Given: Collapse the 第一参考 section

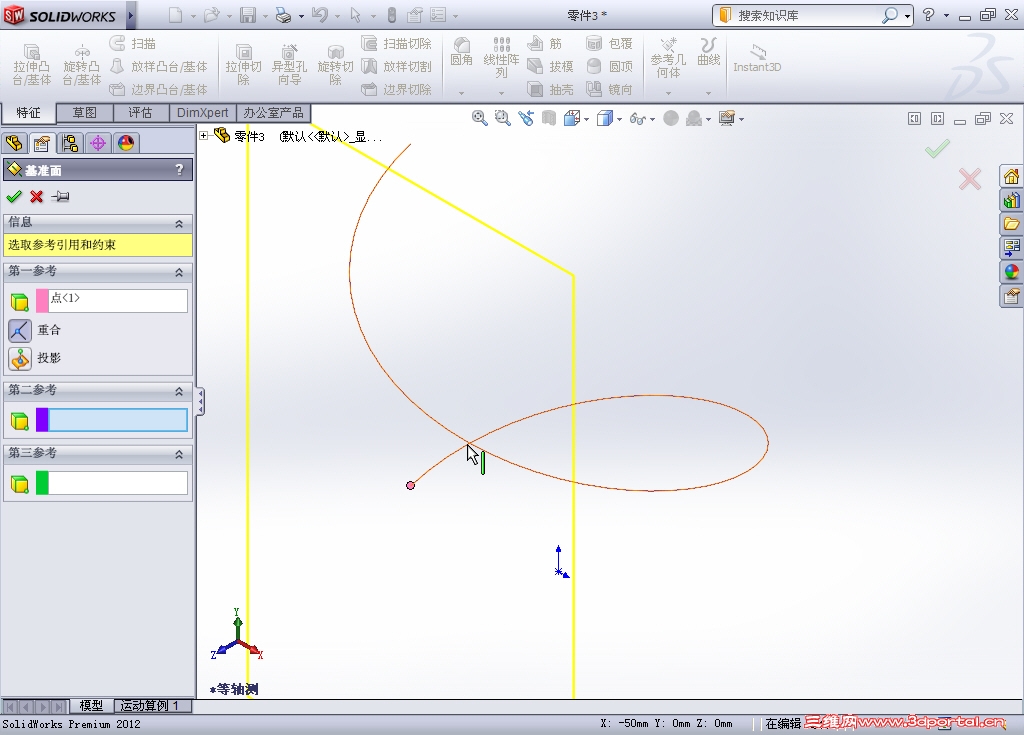Looking at the screenshot, I should (179, 272).
